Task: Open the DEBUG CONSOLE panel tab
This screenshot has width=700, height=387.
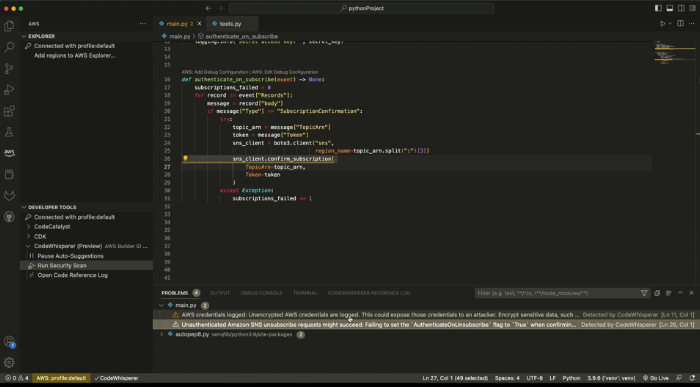Action: 261,293
